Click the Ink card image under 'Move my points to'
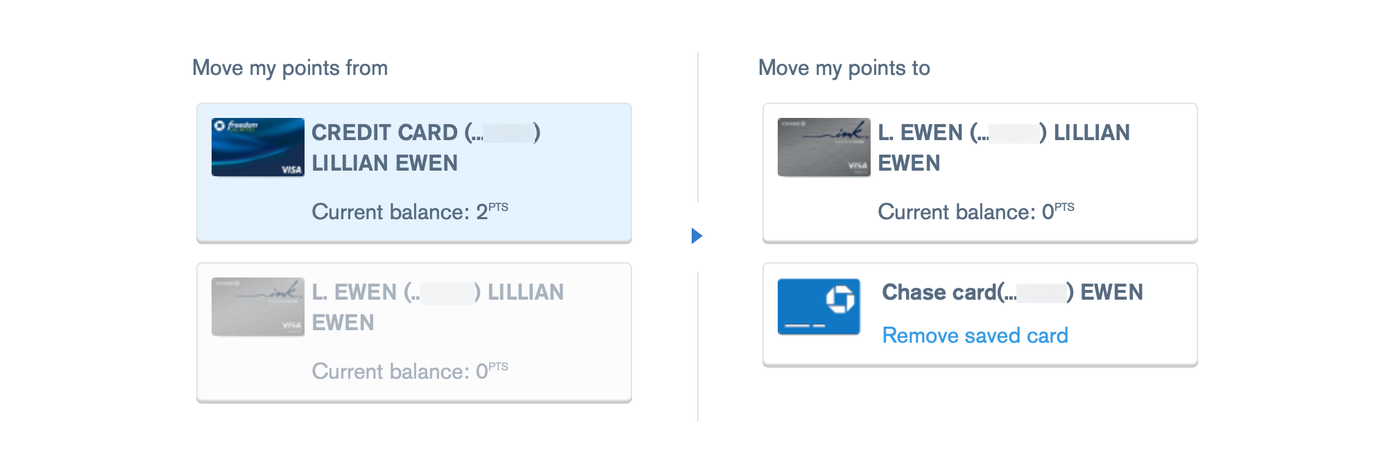The image size is (1400, 462). (824, 147)
